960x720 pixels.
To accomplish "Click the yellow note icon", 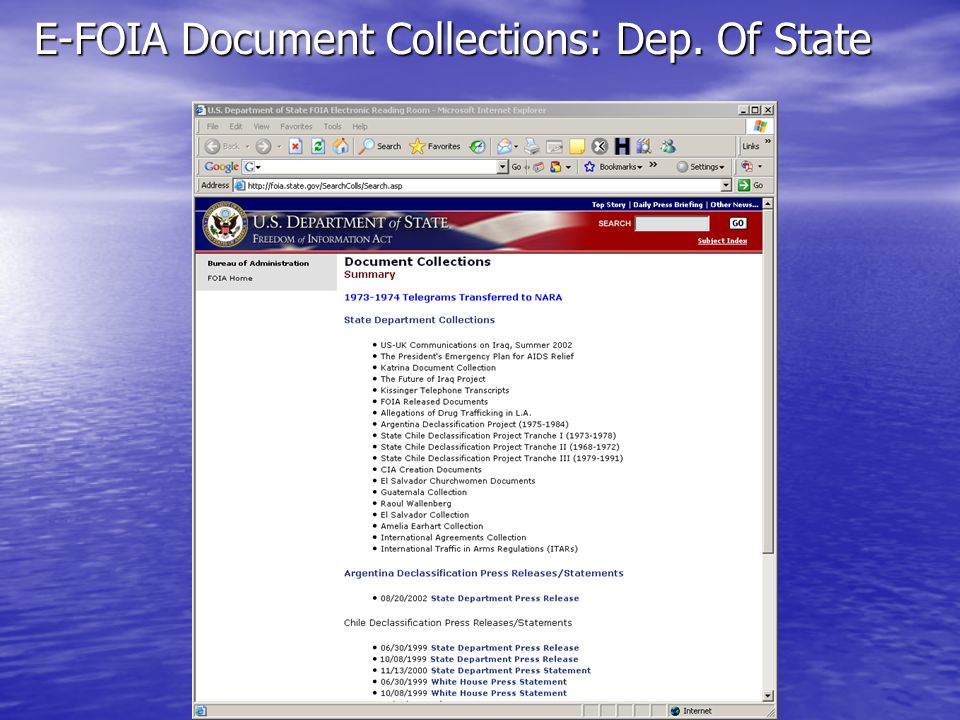I will pos(577,146).
